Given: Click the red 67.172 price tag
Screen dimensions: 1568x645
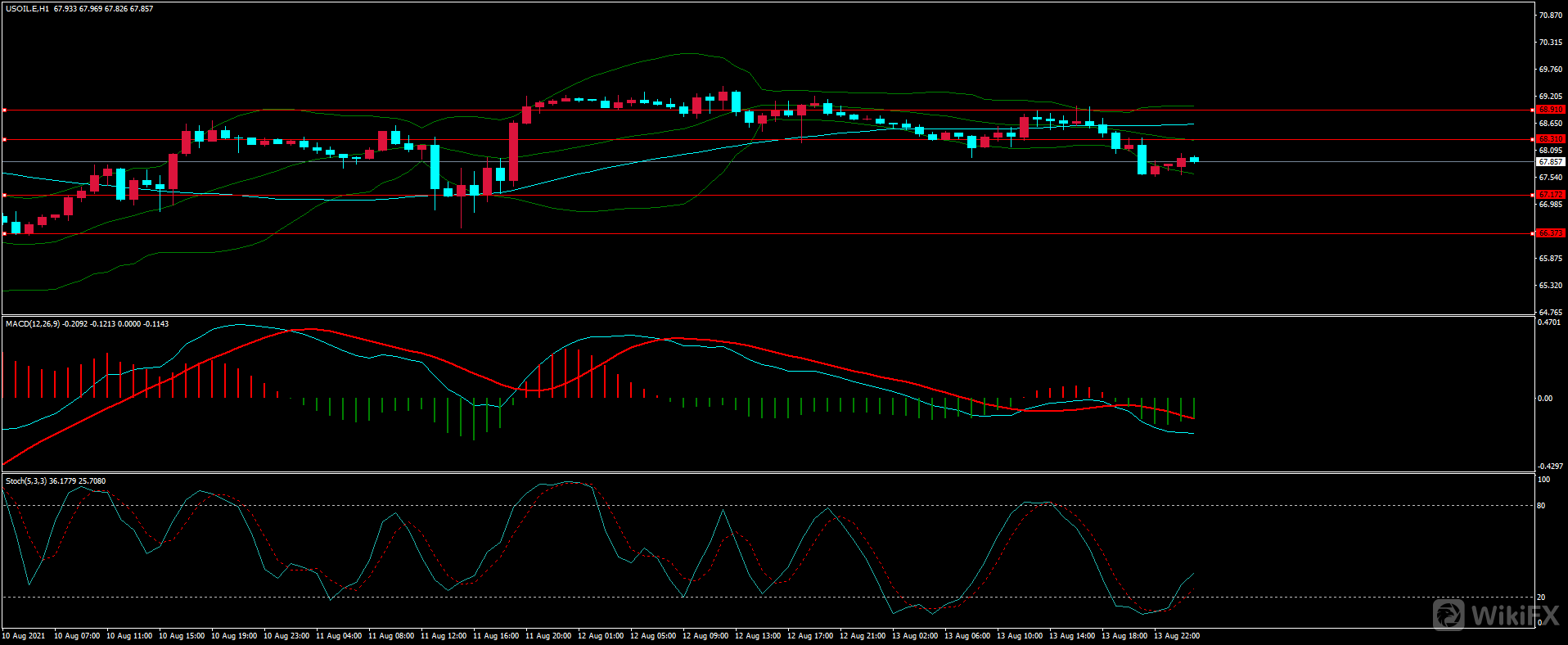Looking at the screenshot, I should click(1550, 195).
